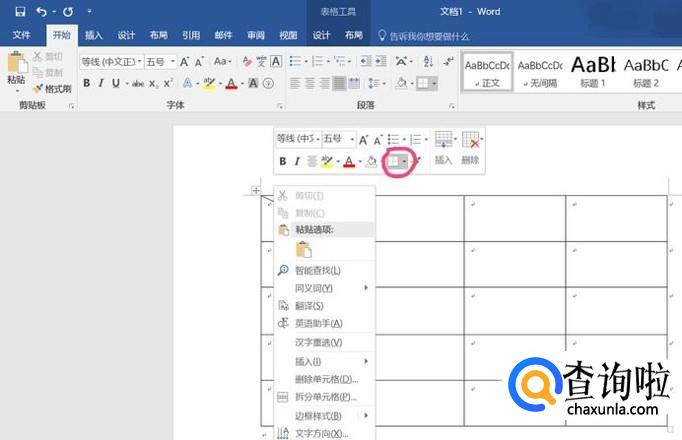This screenshot has width=682, height=440.
Task: Toggle Bold in the ribbon font group
Action: [87, 83]
